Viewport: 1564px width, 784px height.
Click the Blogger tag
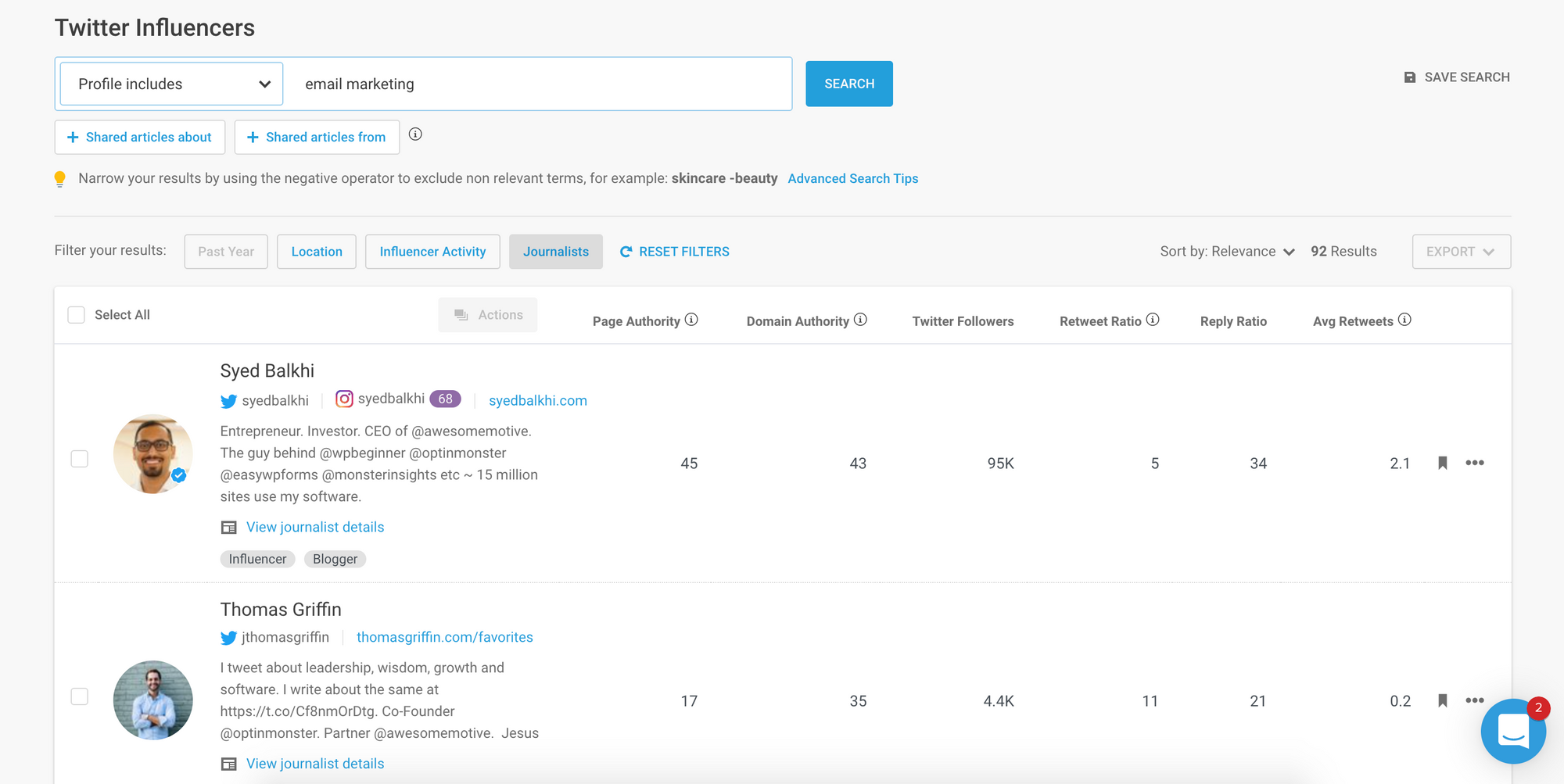tap(335, 560)
